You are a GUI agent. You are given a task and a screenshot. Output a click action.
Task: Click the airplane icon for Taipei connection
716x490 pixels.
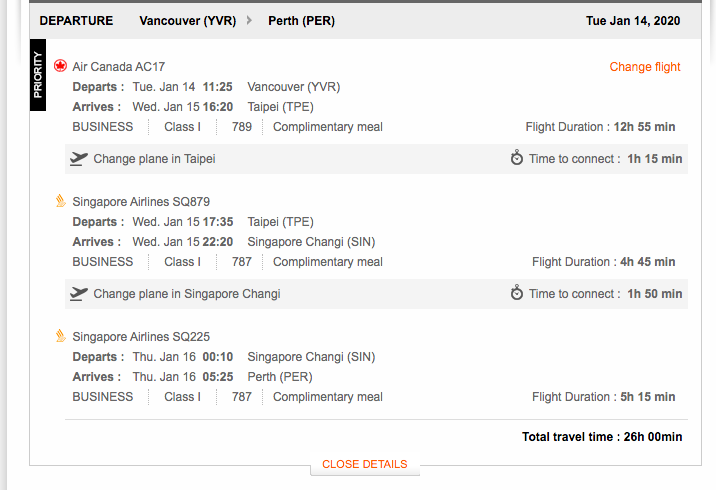tap(79, 159)
